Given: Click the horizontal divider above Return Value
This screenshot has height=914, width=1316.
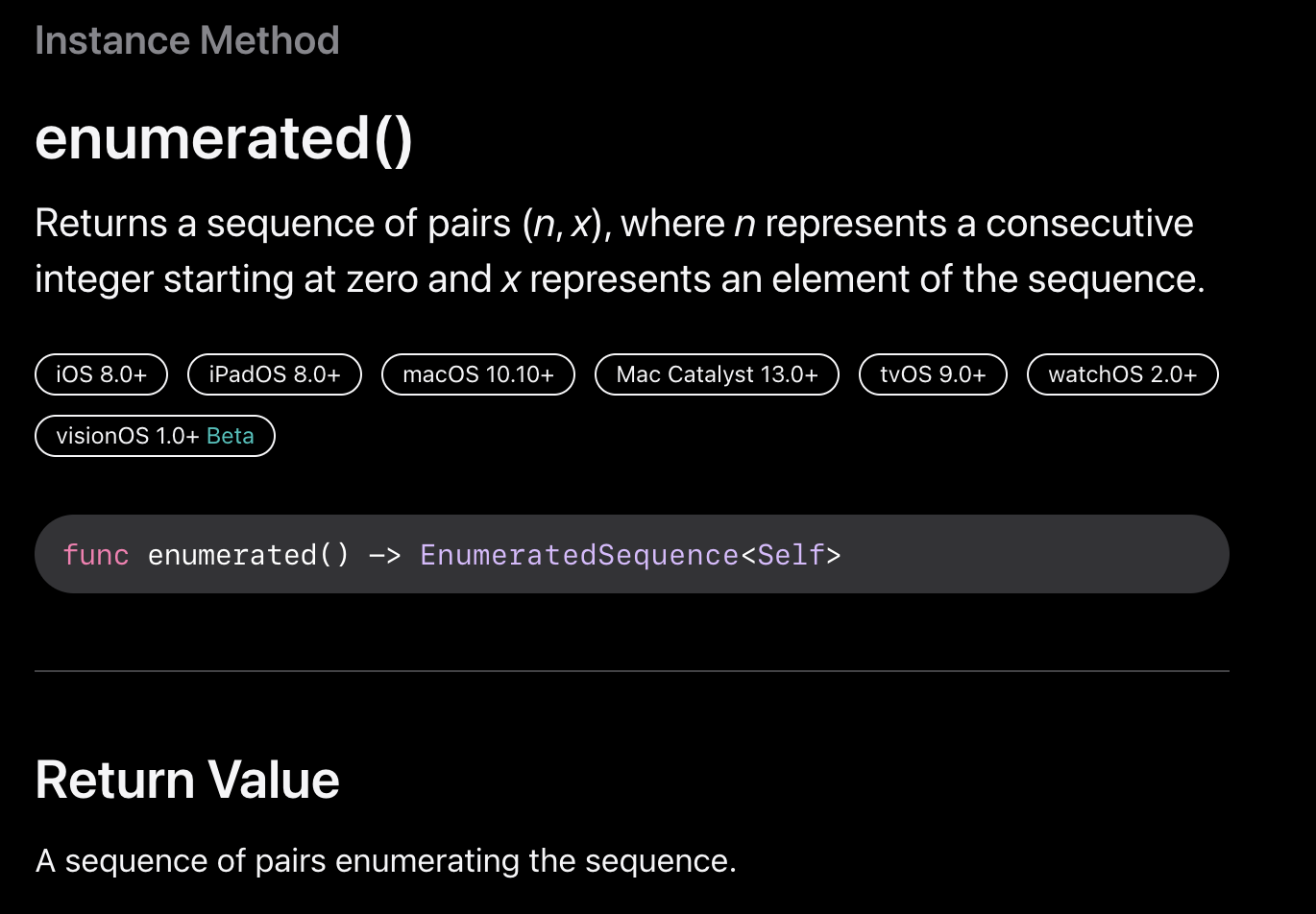Looking at the screenshot, I should [632, 671].
